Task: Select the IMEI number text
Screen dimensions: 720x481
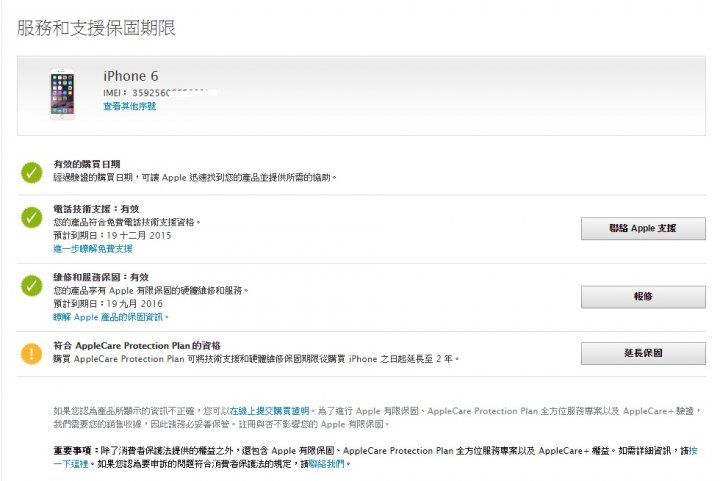Action: pyautogui.click(x=160, y=93)
